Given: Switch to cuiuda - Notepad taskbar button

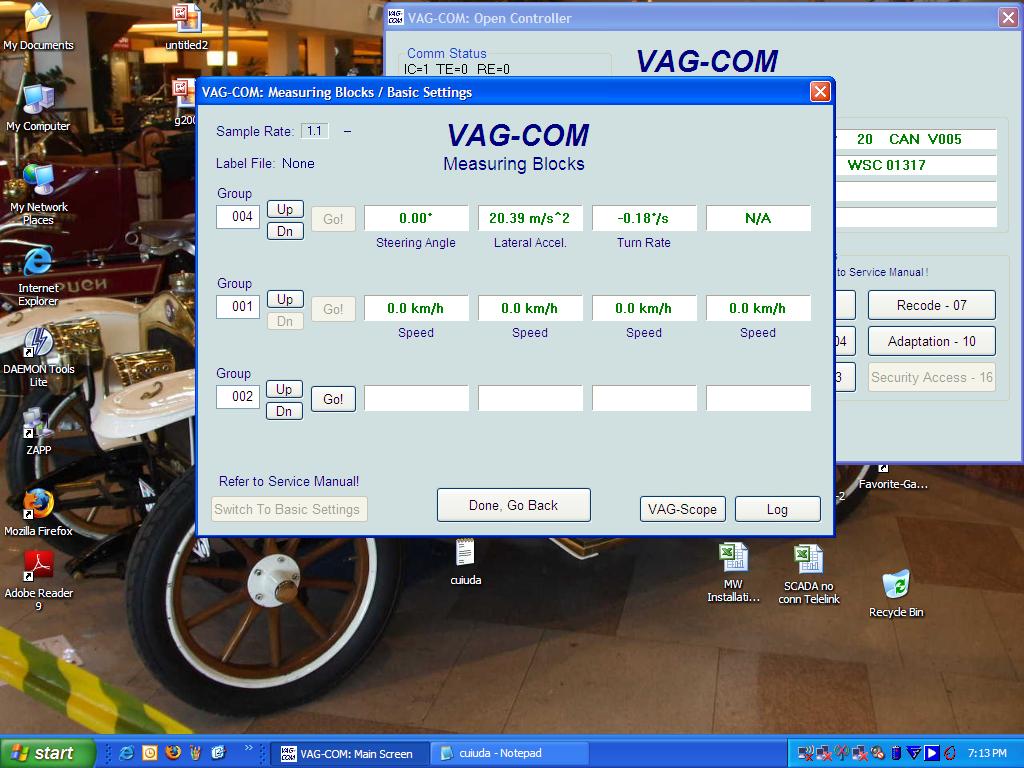Looking at the screenshot, I should click(509, 754).
